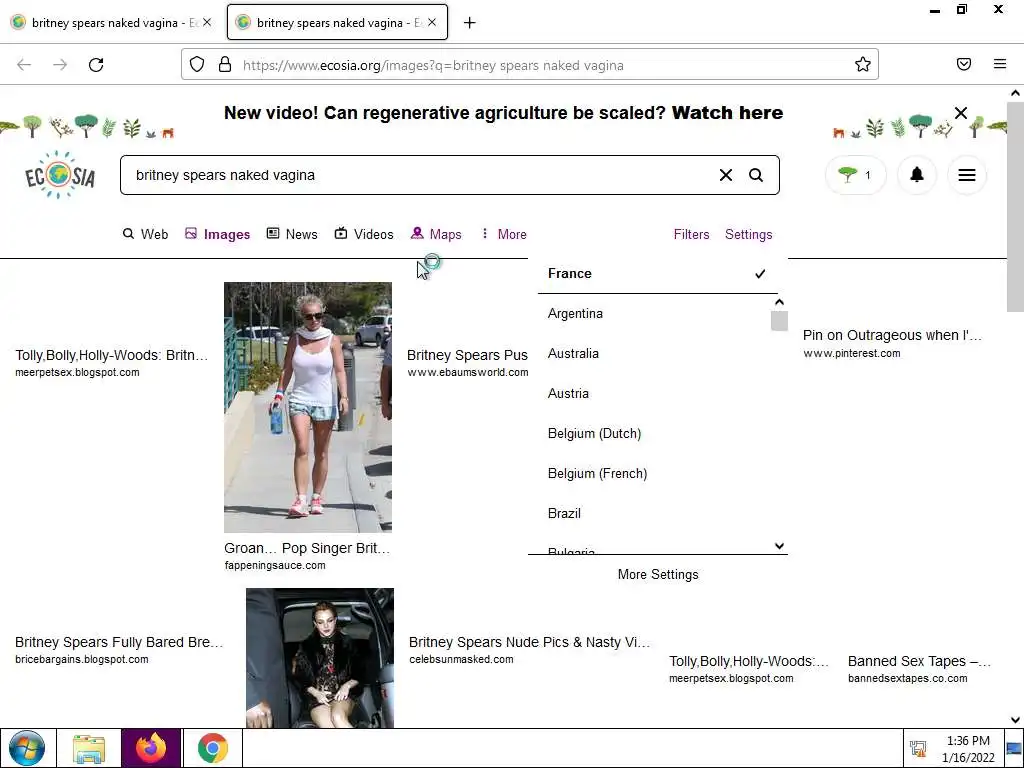This screenshot has height=768, width=1024.
Task: Go back with the browser back arrow
Action: 24,65
